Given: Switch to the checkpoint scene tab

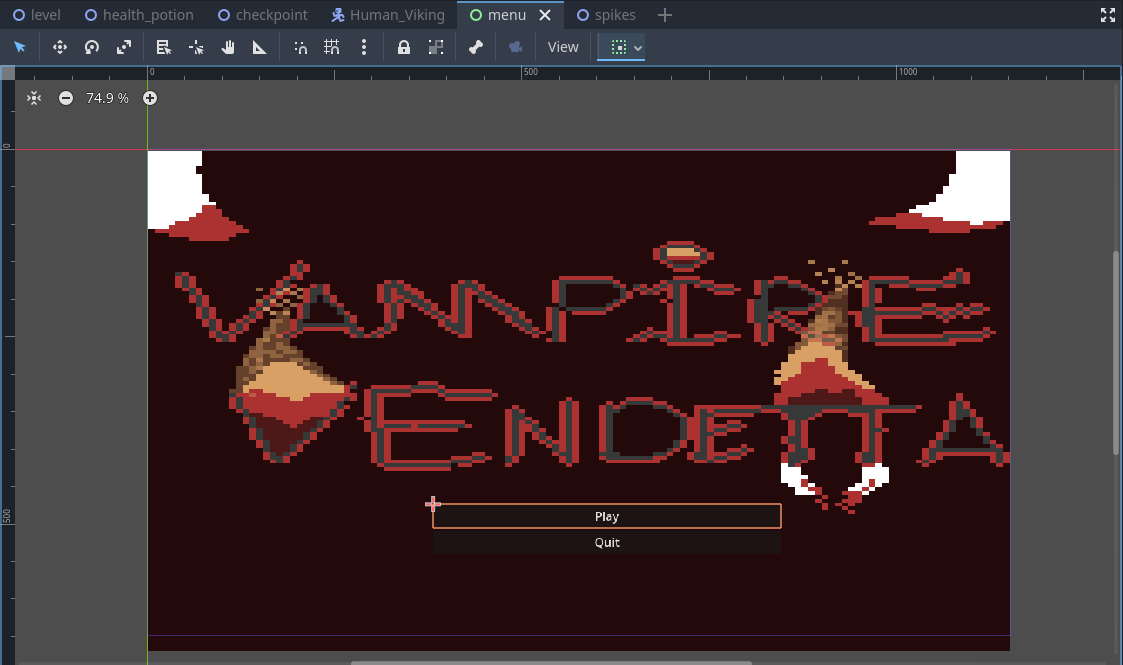Looking at the screenshot, I should [x=263, y=15].
